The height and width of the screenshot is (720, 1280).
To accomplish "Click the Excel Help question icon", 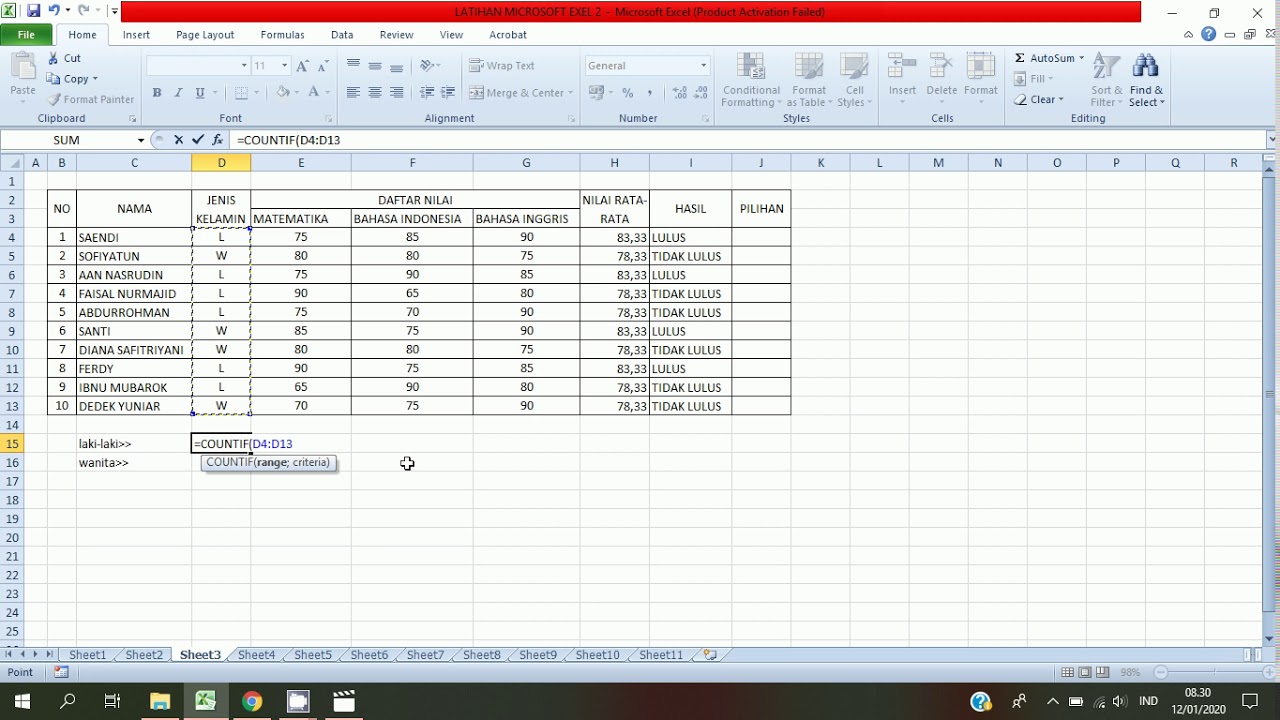I will point(1209,34).
